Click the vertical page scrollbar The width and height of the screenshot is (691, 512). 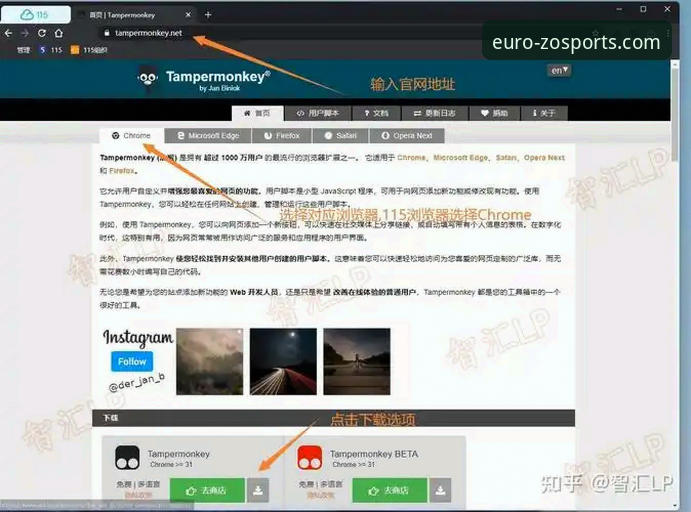click(675, 115)
